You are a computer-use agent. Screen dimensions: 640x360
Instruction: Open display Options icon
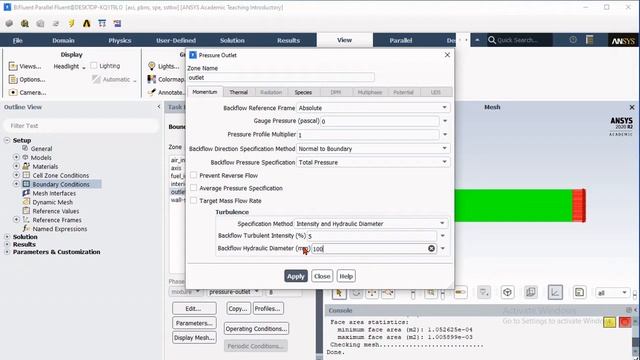[13, 79]
